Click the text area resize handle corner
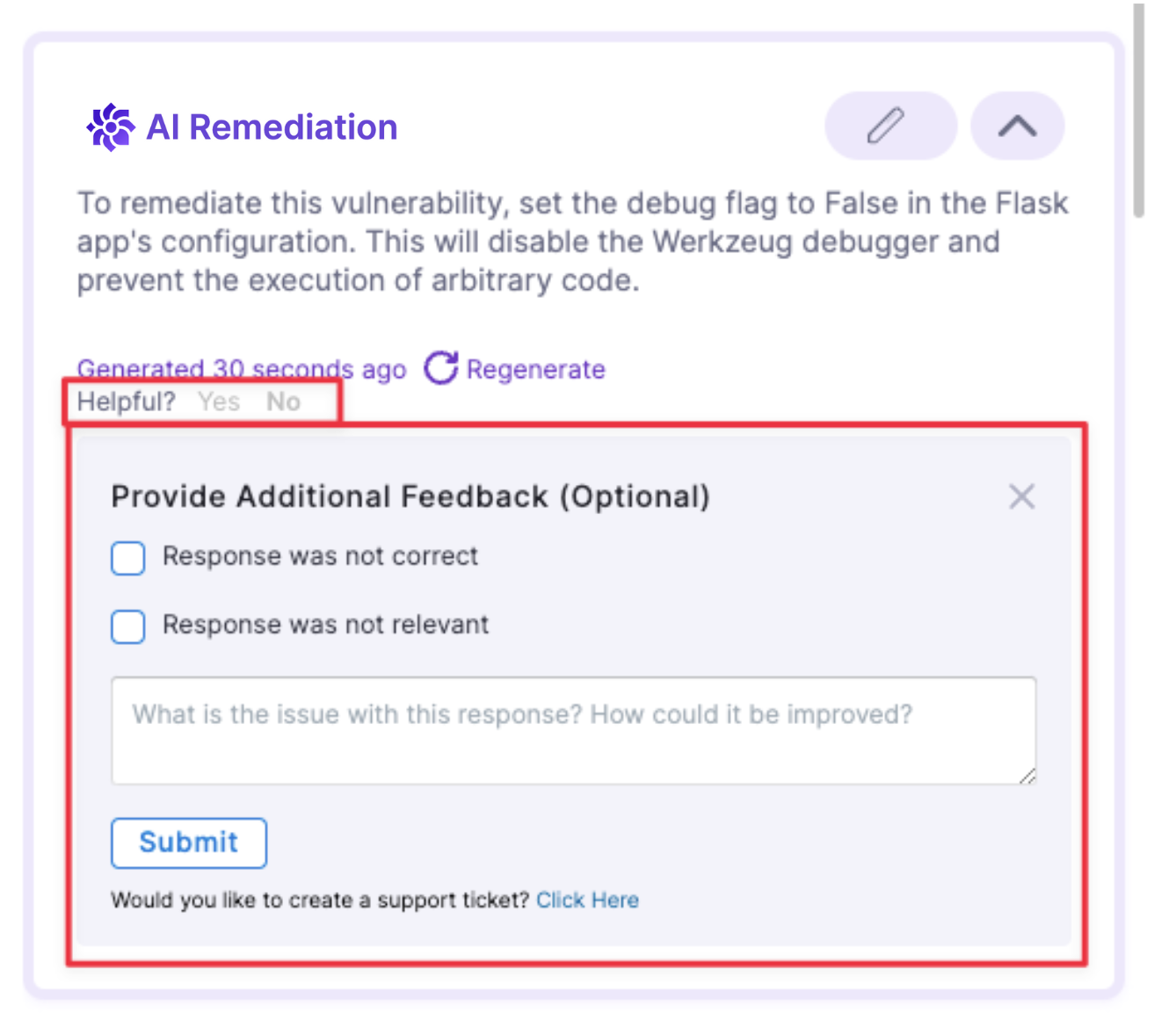The height and width of the screenshot is (1028, 1176). (x=1027, y=776)
